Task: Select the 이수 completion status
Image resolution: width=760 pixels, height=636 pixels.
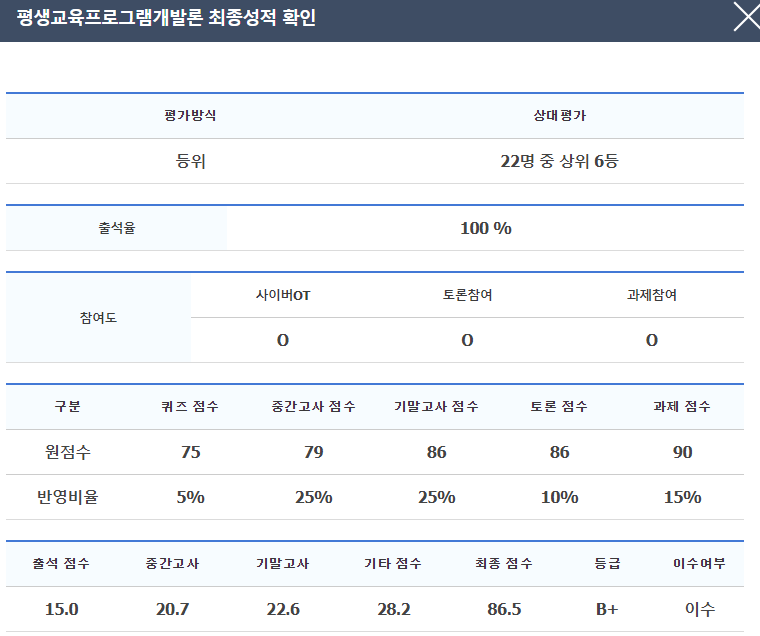Action: [700, 609]
